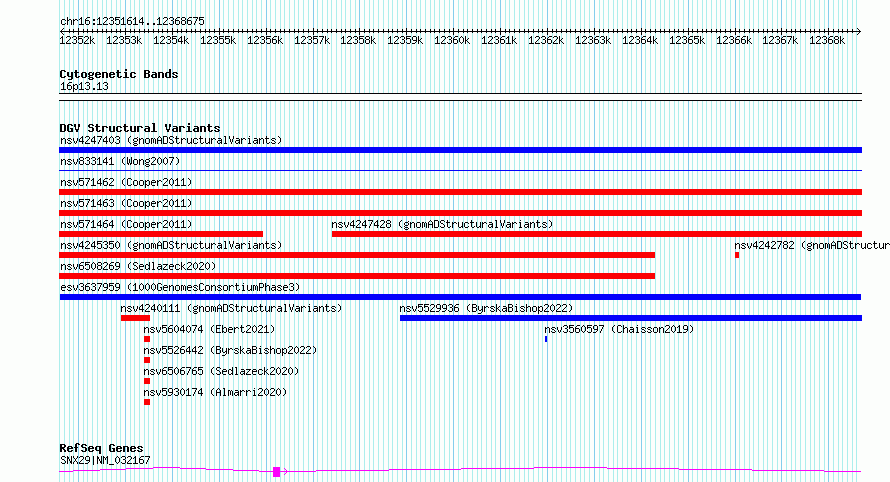Click the 12368k ruler tick label
Screen dimensions: 890x482
pos(827,40)
